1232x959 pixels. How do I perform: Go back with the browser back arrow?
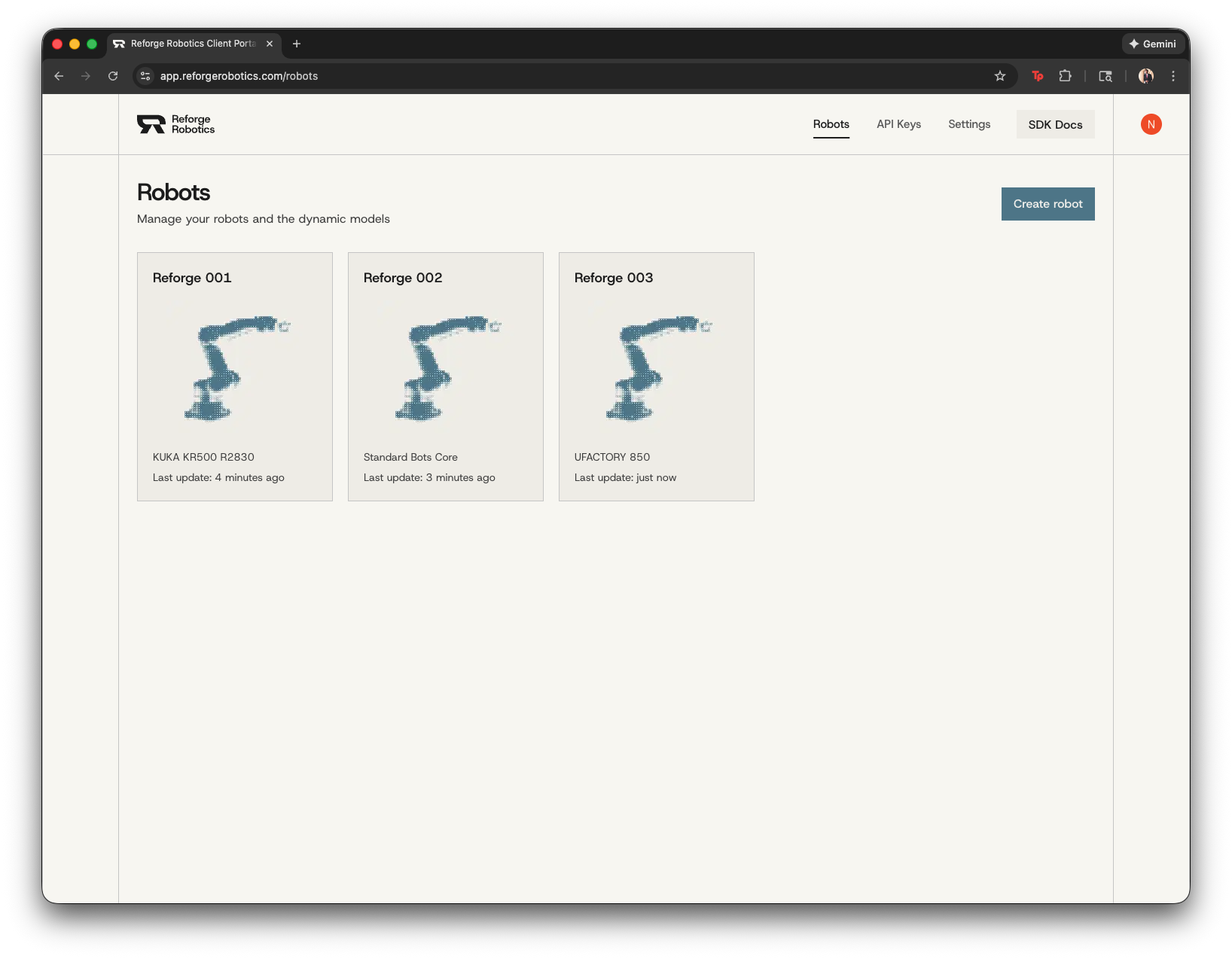click(59, 76)
